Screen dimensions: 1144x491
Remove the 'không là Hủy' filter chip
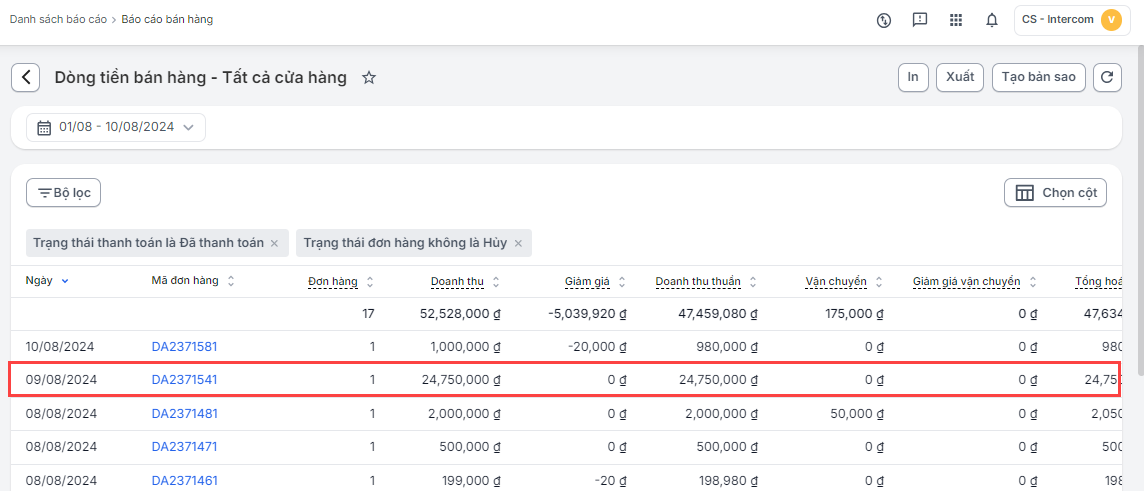coord(518,243)
